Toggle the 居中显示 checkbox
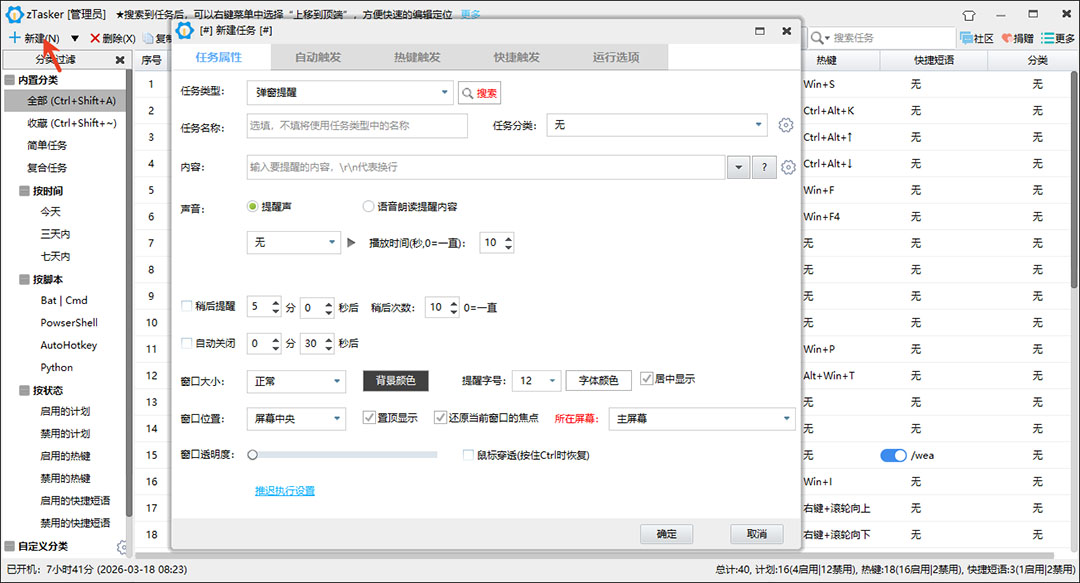The height and width of the screenshot is (583, 1080). (646, 378)
